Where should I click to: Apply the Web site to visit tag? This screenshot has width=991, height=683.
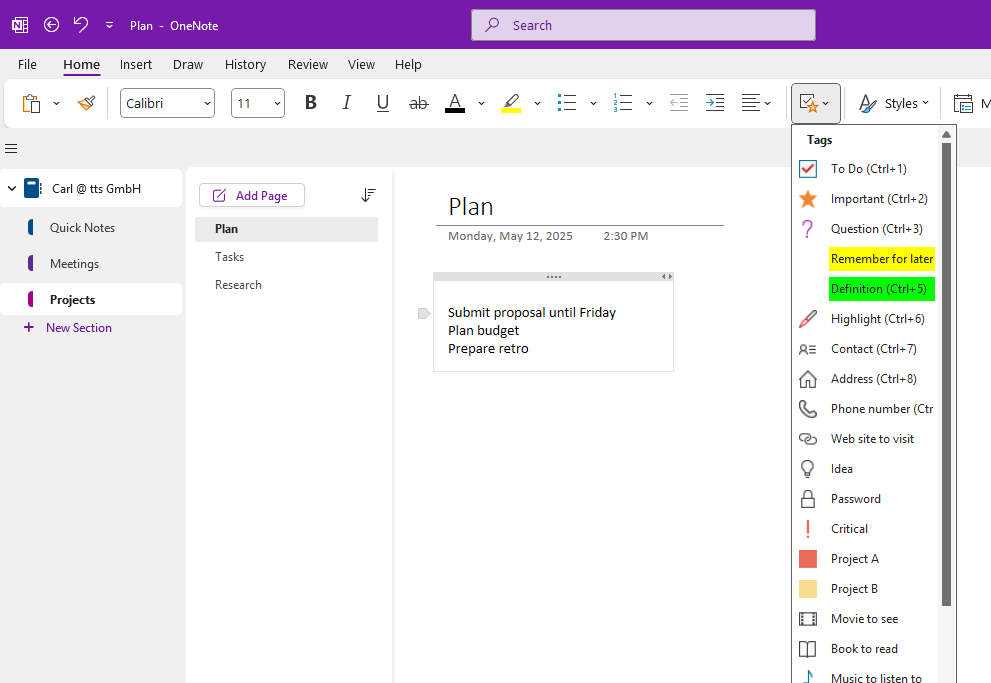(865, 438)
